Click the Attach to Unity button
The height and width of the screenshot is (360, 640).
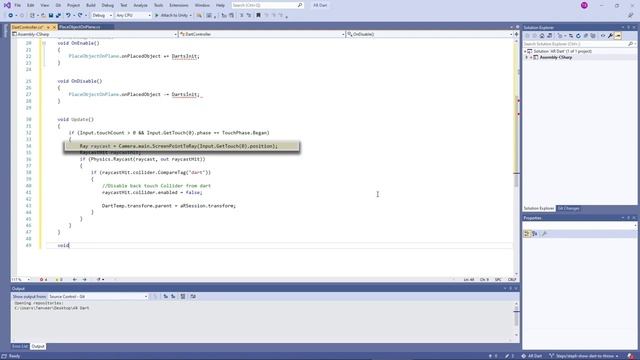click(171, 15)
